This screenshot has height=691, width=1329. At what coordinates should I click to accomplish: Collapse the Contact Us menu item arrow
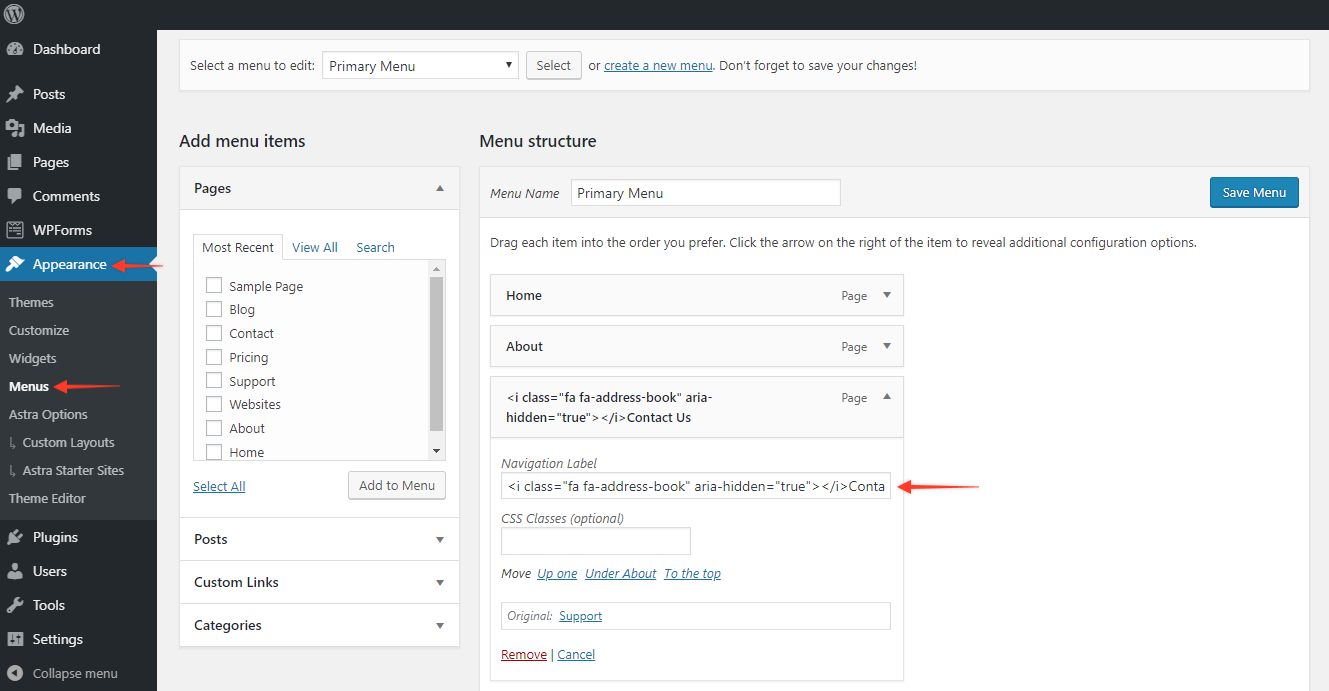[x=886, y=397]
